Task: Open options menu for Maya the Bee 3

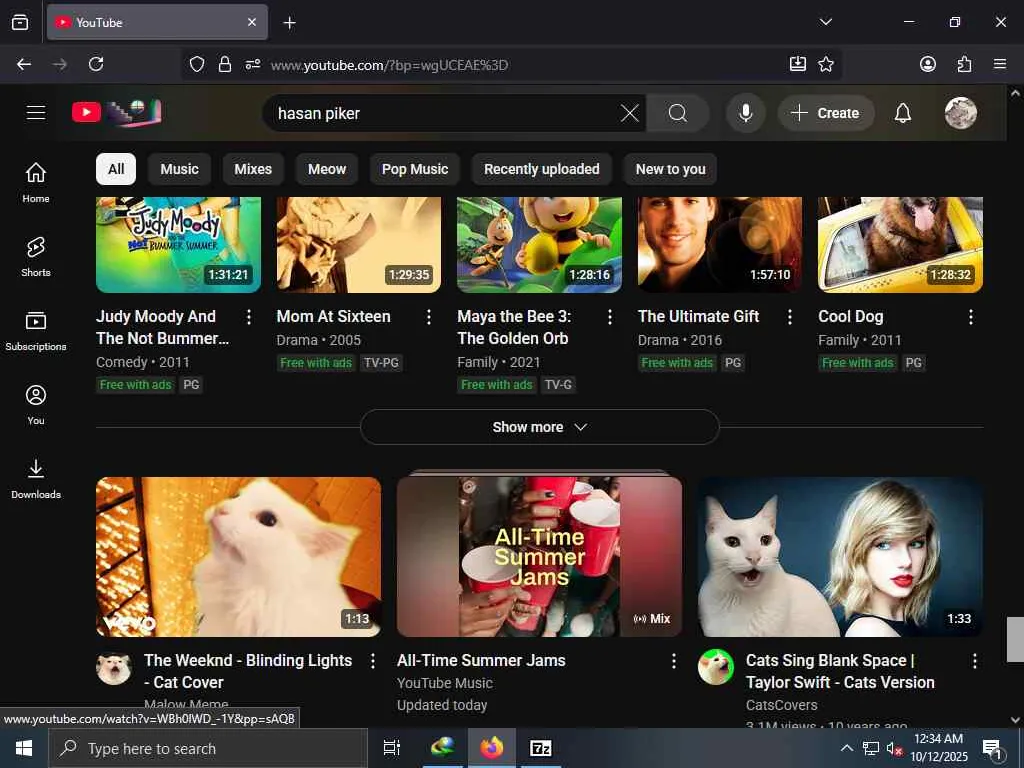Action: click(610, 317)
